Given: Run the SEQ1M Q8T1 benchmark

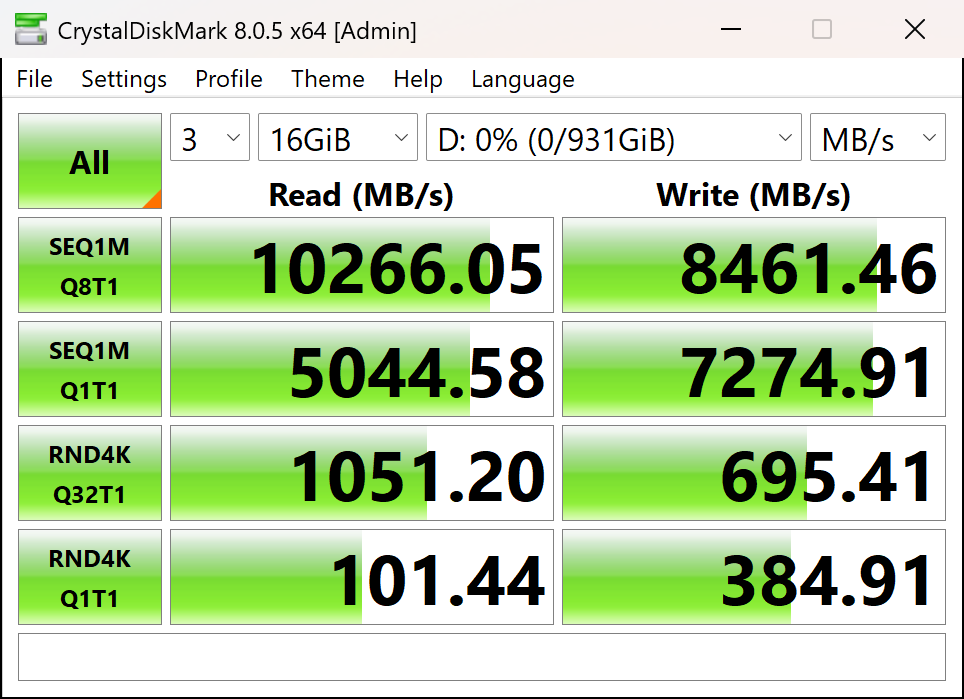Looking at the screenshot, I should coord(90,265).
